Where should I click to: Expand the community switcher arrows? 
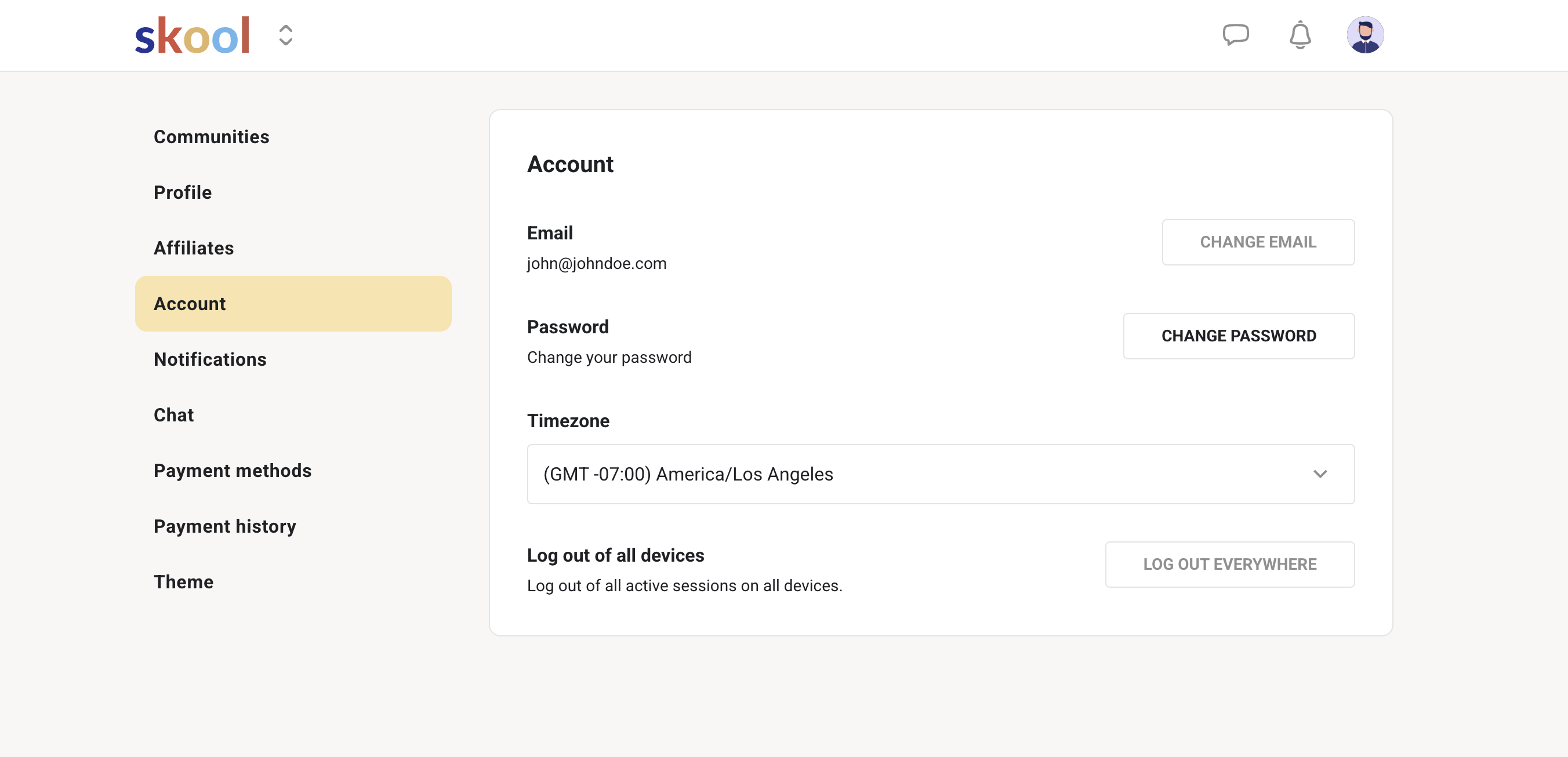285,35
